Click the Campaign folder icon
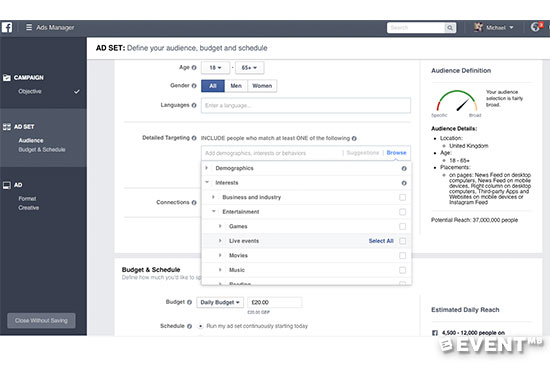 coord(7,77)
